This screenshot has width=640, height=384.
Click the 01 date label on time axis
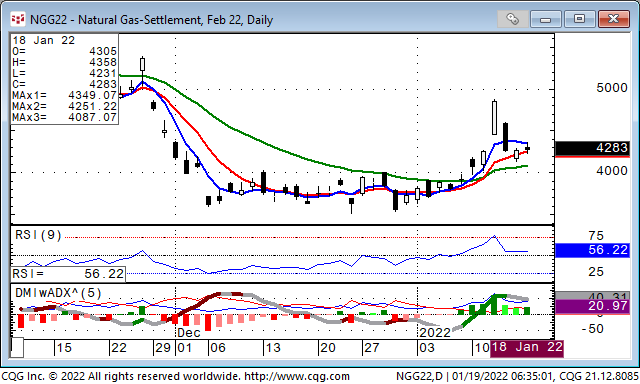coord(184,348)
